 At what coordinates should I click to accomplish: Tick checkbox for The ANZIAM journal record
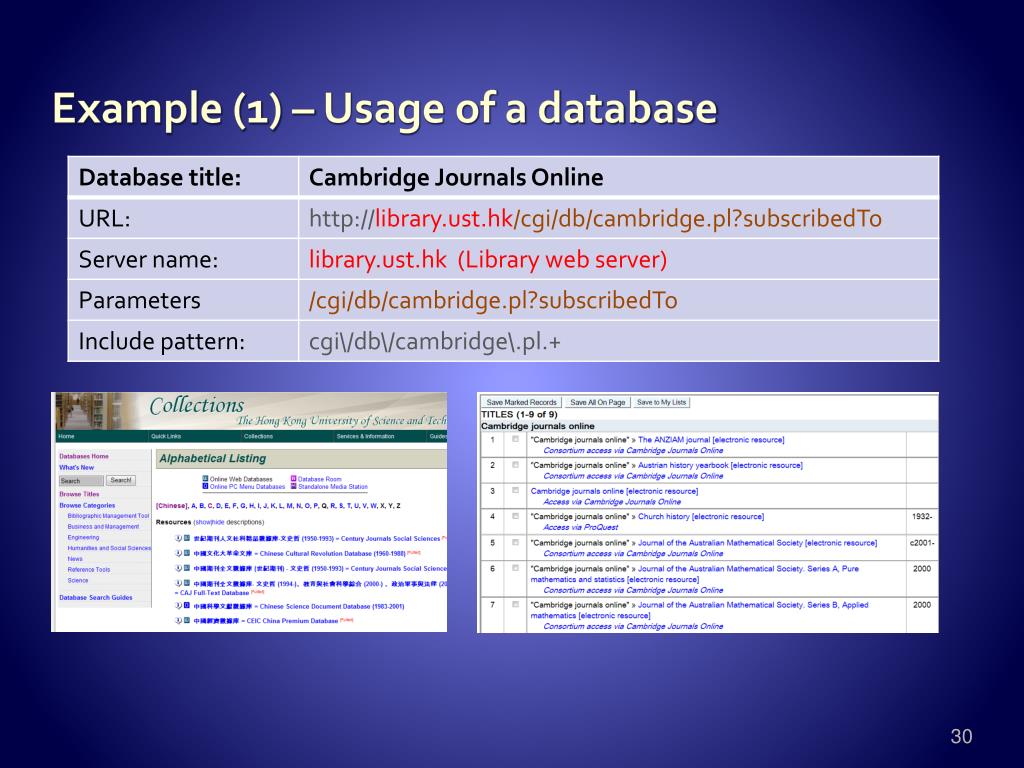515,440
